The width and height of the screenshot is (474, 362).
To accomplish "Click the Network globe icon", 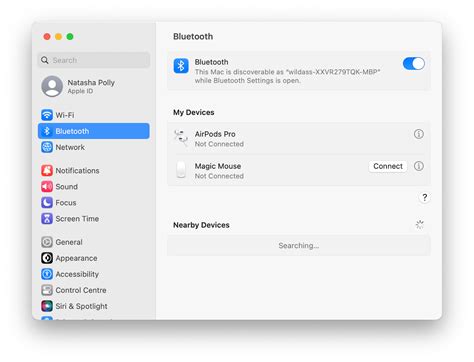I will coord(47,147).
